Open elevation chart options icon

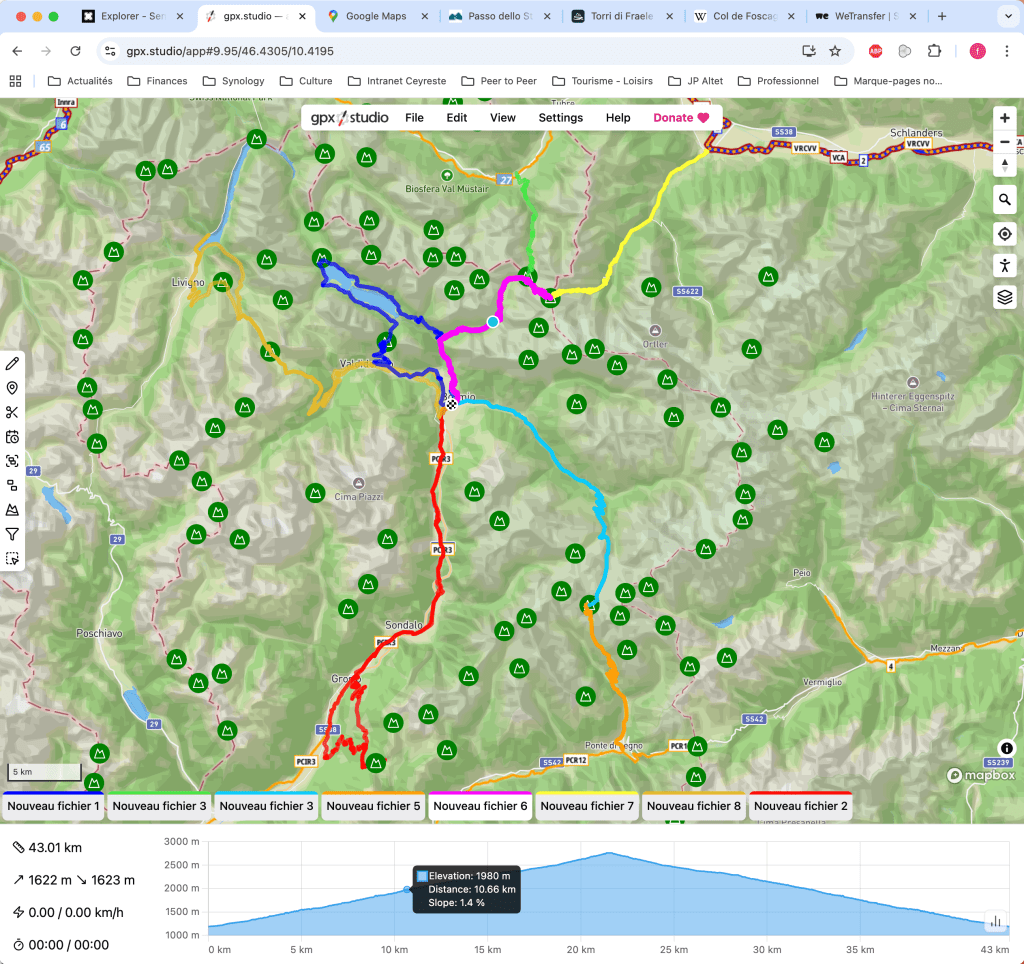(995, 921)
